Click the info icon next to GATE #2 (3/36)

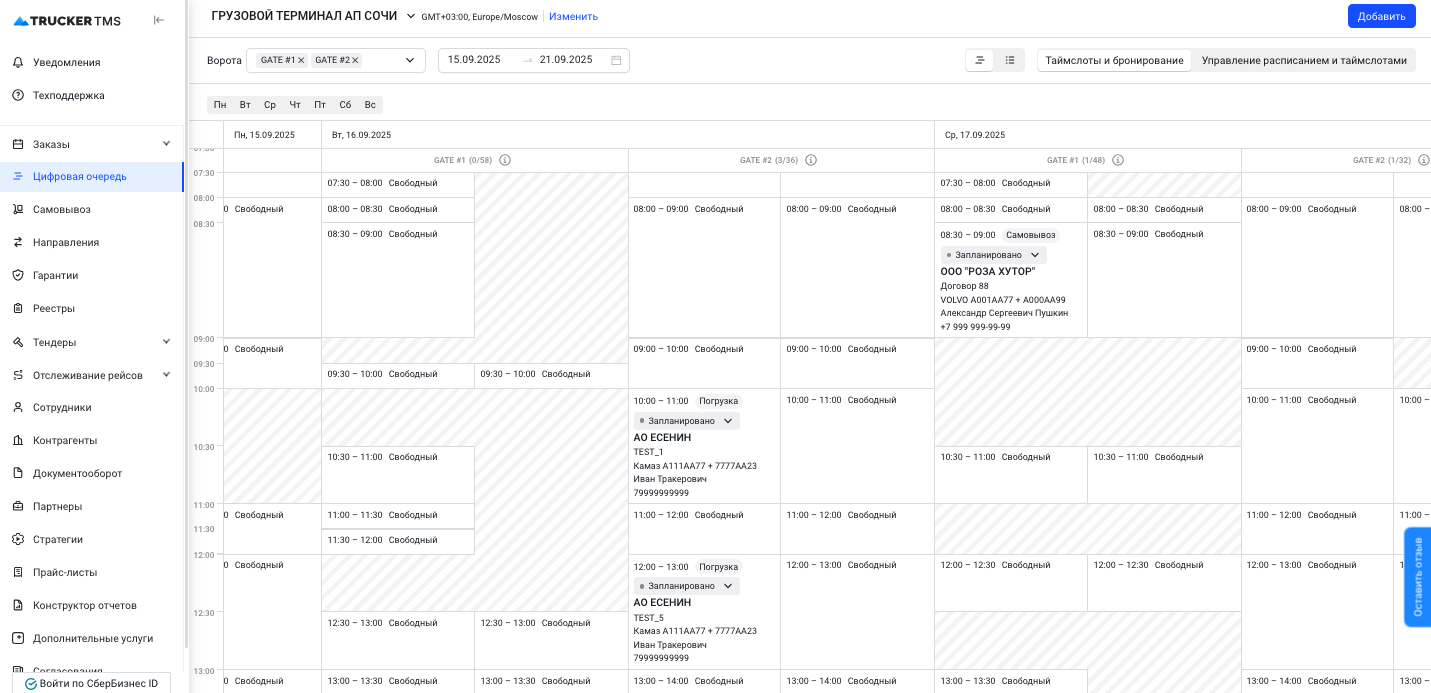pyautogui.click(x=811, y=160)
